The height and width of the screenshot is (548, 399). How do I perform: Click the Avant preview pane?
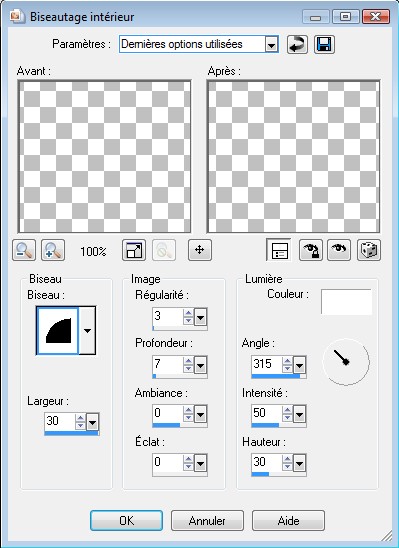point(104,157)
